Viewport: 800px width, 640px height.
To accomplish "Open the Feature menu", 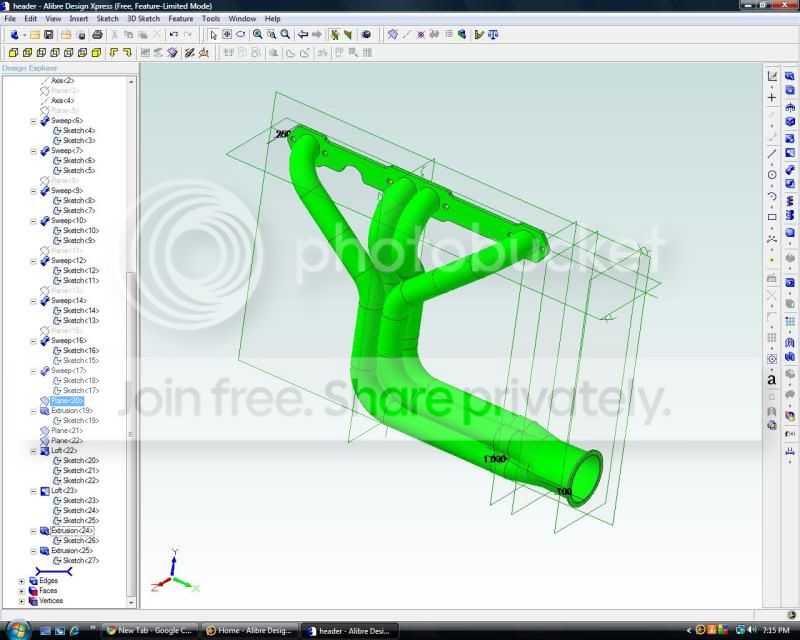I will (181, 18).
